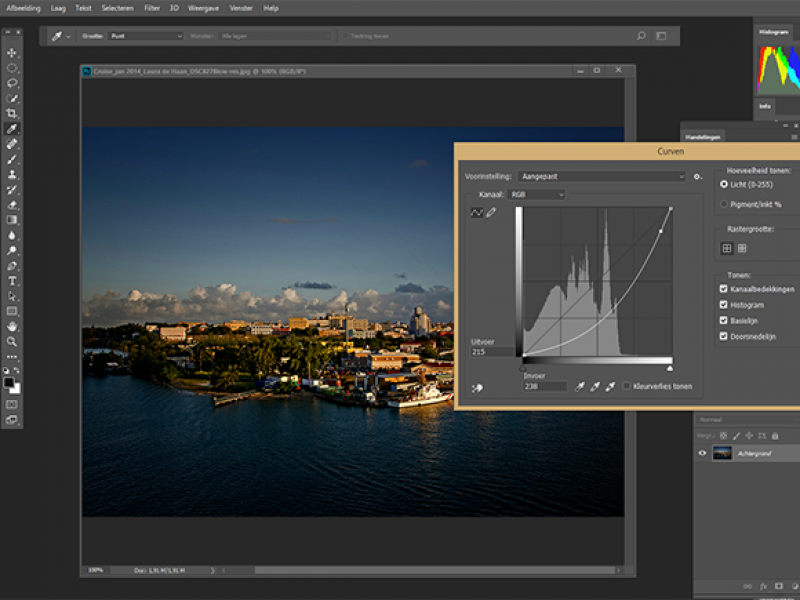The width and height of the screenshot is (800, 600).
Task: Click the pencil draw-curve icon in Curven
Action: (x=491, y=213)
